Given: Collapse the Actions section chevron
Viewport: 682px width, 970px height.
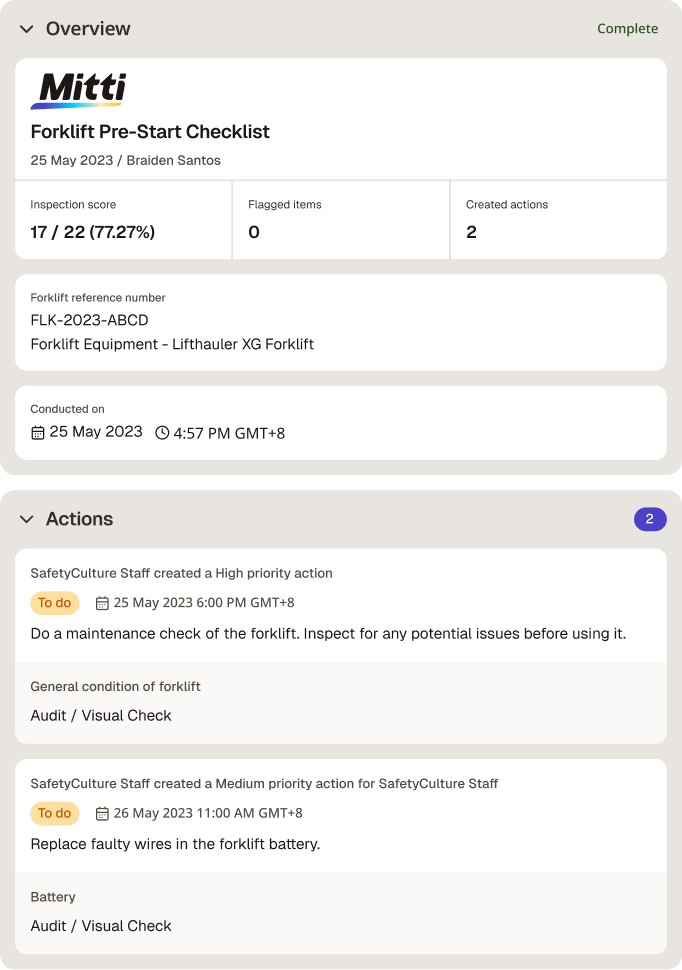Looking at the screenshot, I should click(x=27, y=519).
